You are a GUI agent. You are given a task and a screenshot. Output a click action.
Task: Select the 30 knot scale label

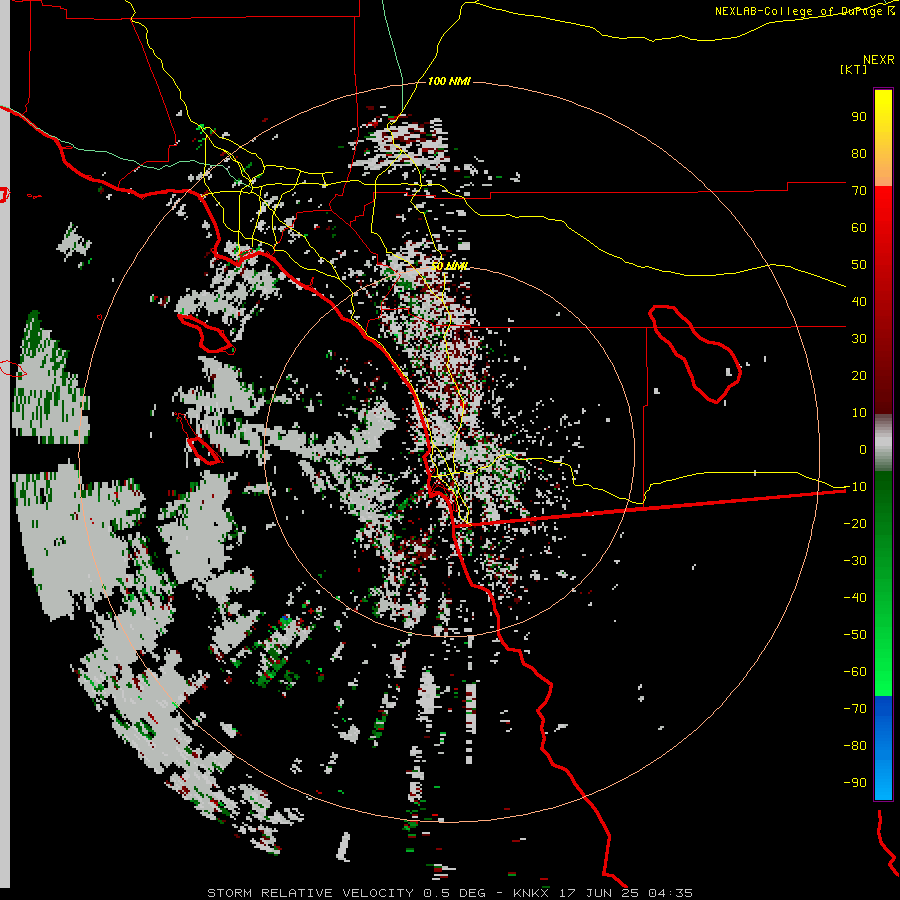[859, 339]
